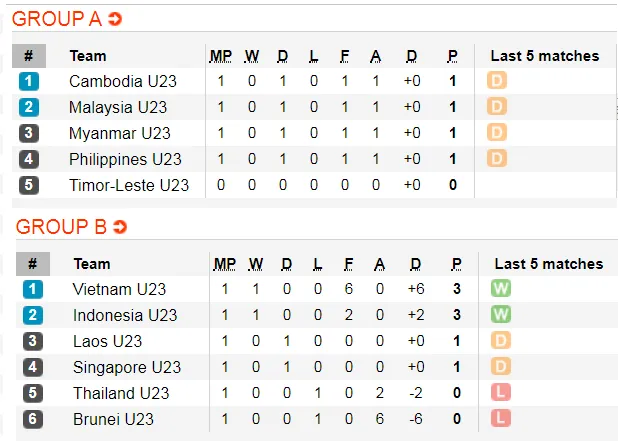Click Group B's Last 5 matches header
Screen dimensions: 618x441
(x=549, y=264)
